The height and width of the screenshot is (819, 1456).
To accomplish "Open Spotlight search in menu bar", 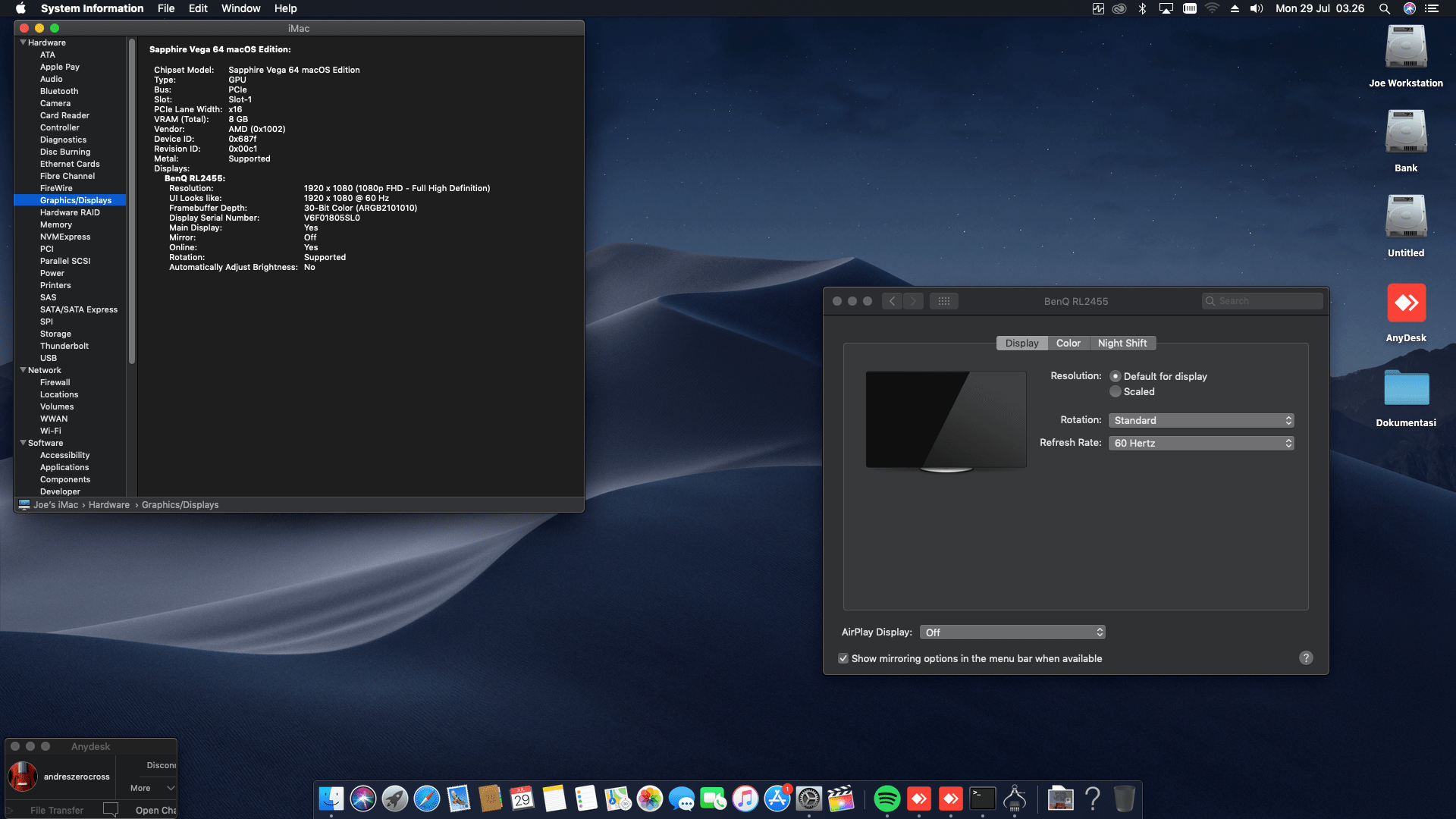I will 1384,8.
